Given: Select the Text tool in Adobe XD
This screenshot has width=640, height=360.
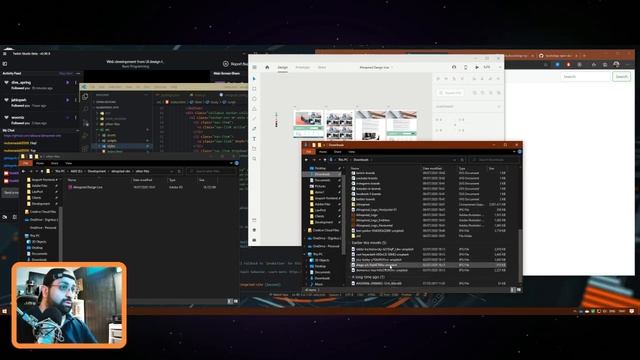Looking at the screenshot, I should pos(254,139).
